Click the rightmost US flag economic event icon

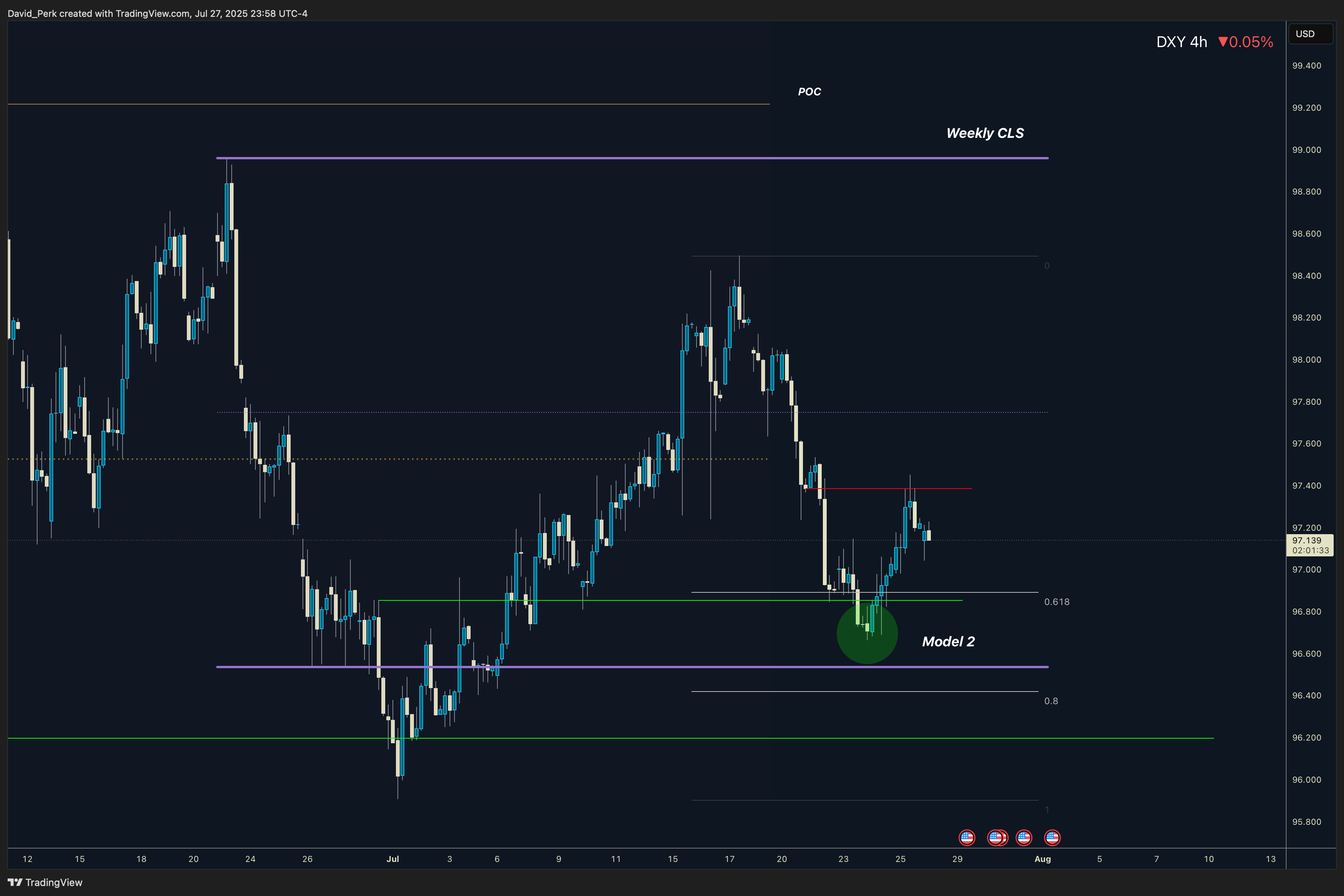coord(1052,838)
